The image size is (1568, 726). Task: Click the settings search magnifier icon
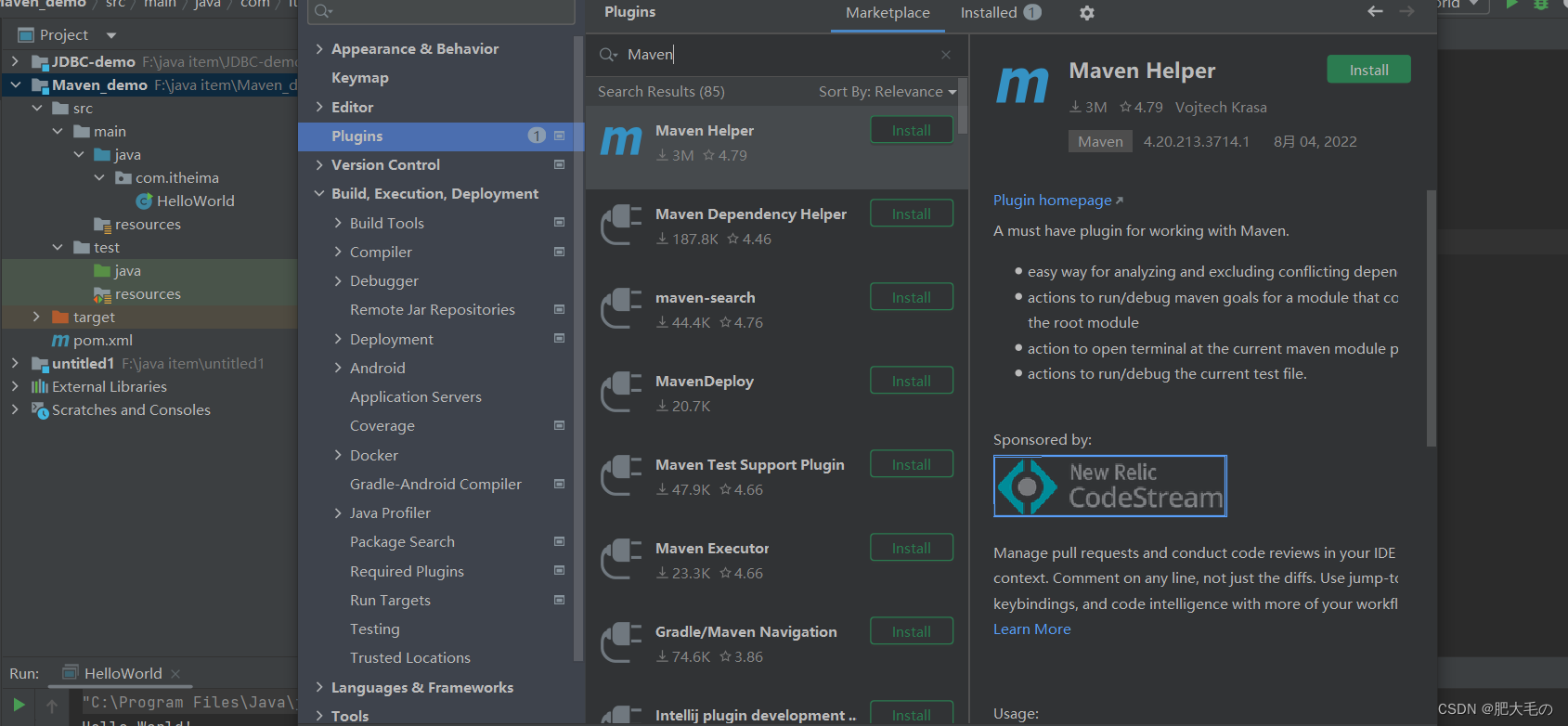click(323, 11)
